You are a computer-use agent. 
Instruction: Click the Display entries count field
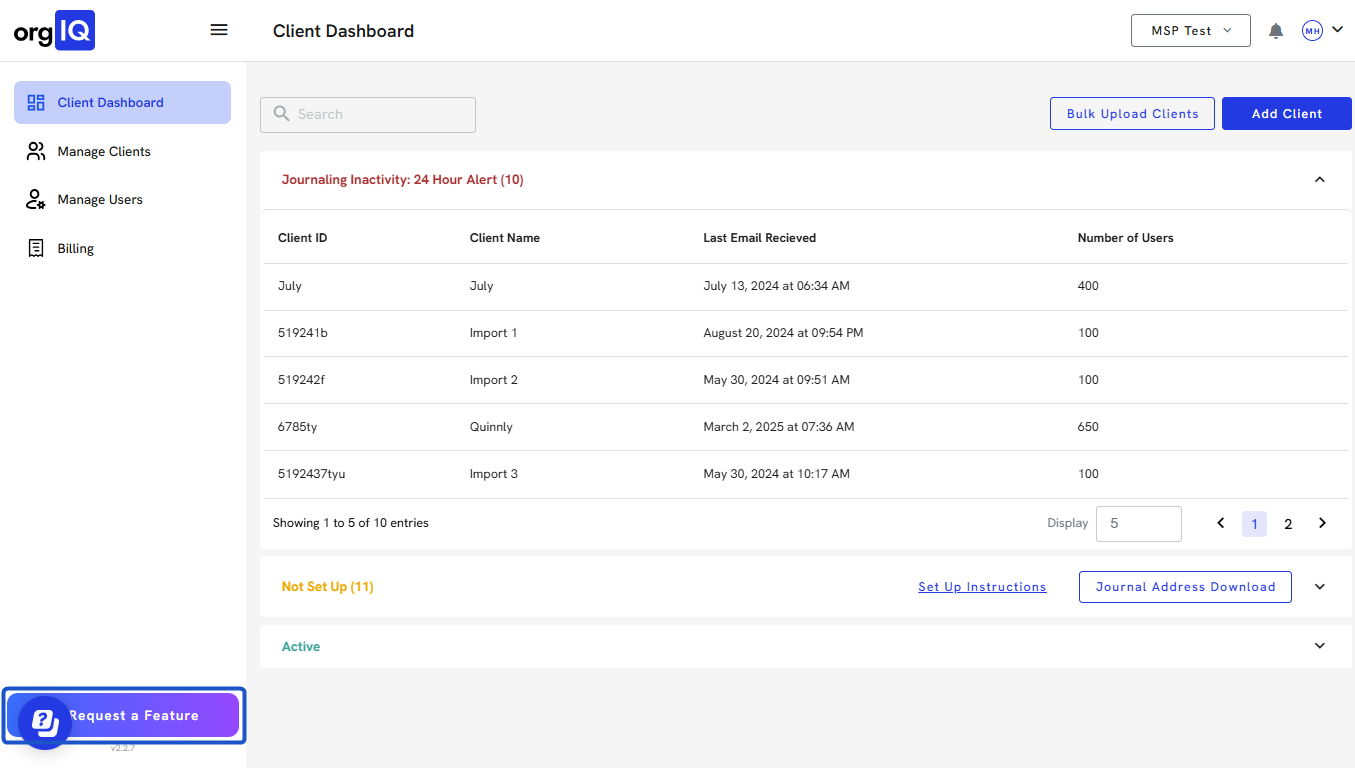click(1138, 524)
